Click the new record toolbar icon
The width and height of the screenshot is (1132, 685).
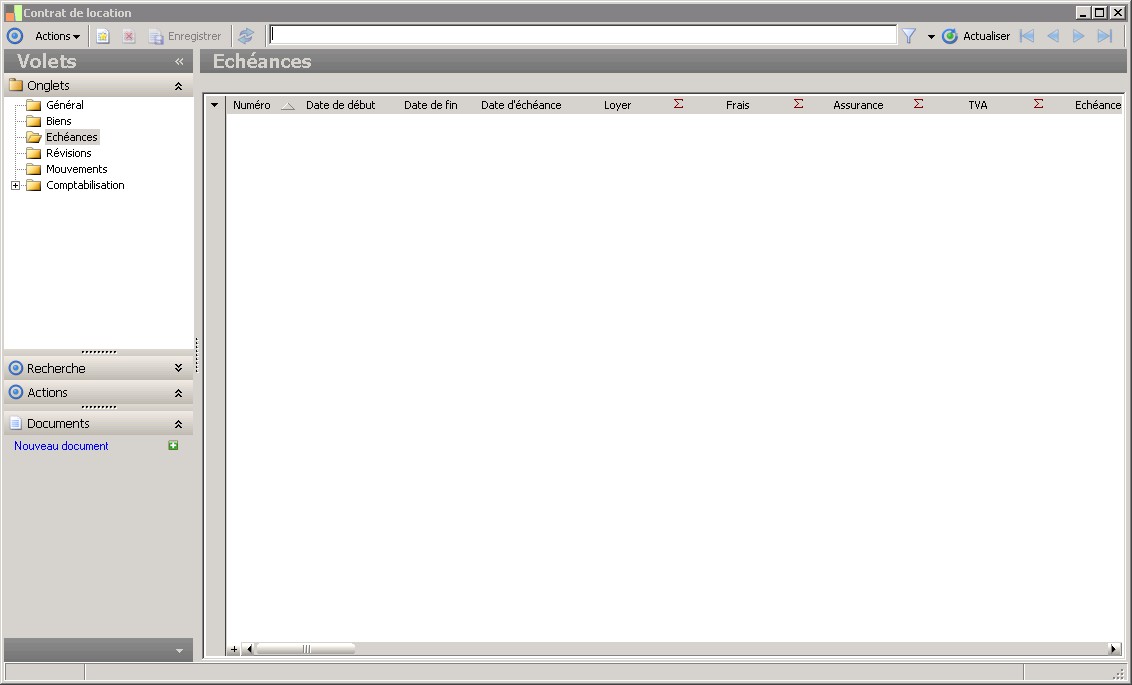click(103, 36)
